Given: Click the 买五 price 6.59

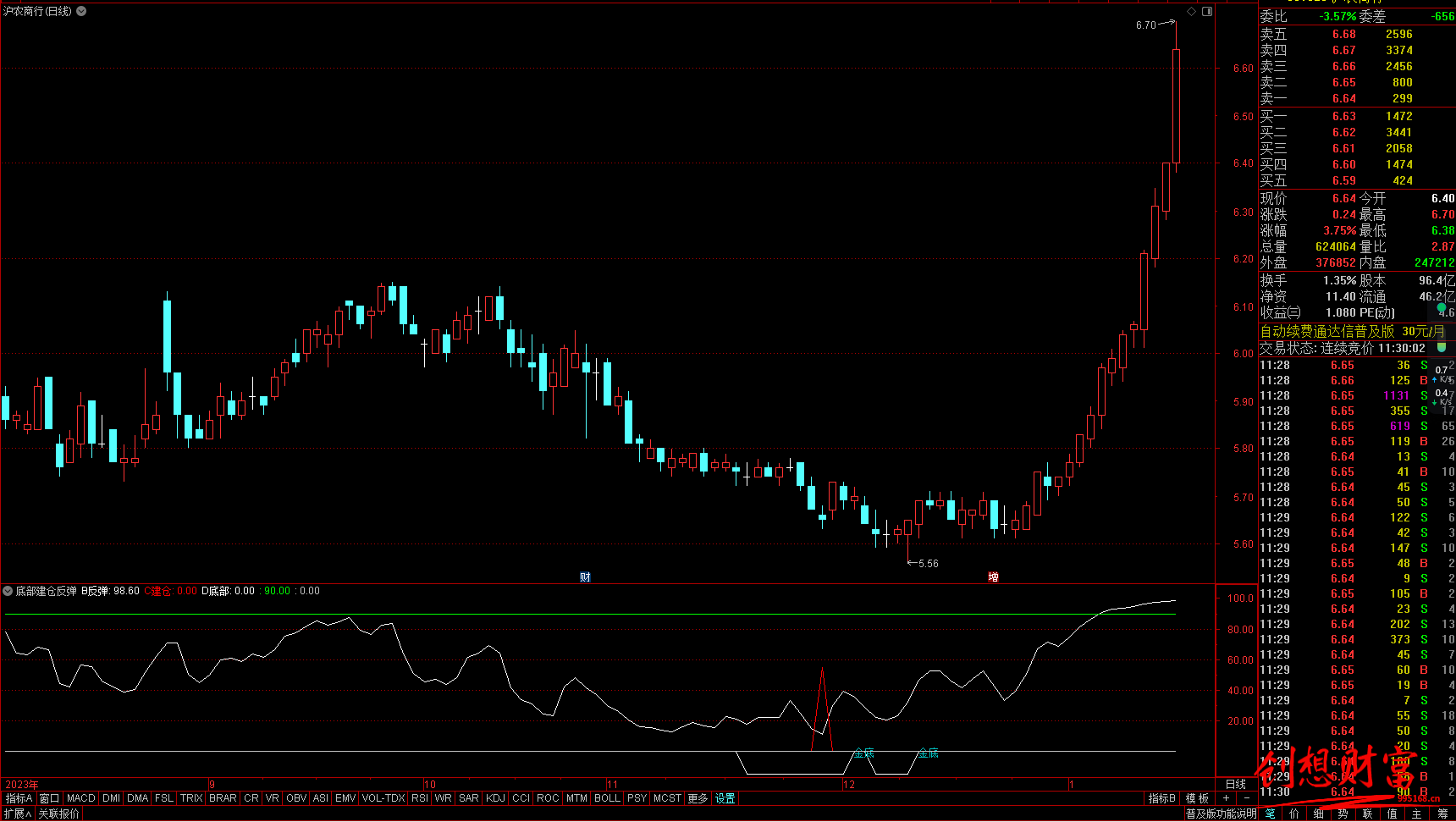Looking at the screenshot, I should pos(1344,181).
